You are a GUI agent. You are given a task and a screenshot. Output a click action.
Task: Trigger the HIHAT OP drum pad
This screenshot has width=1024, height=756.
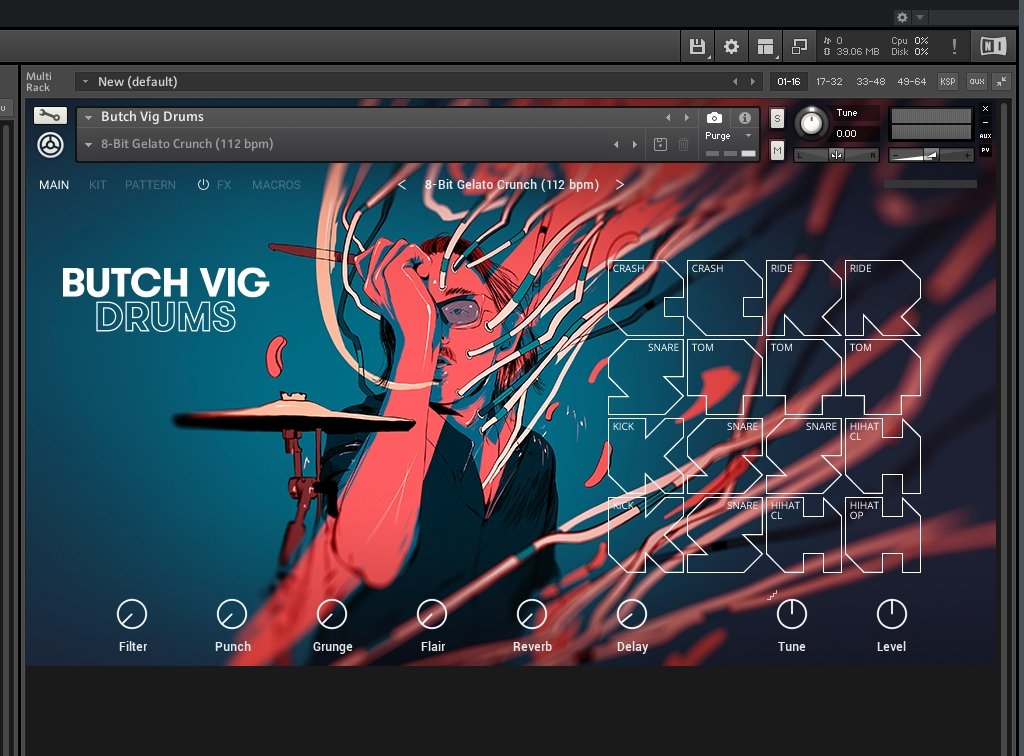(882, 535)
